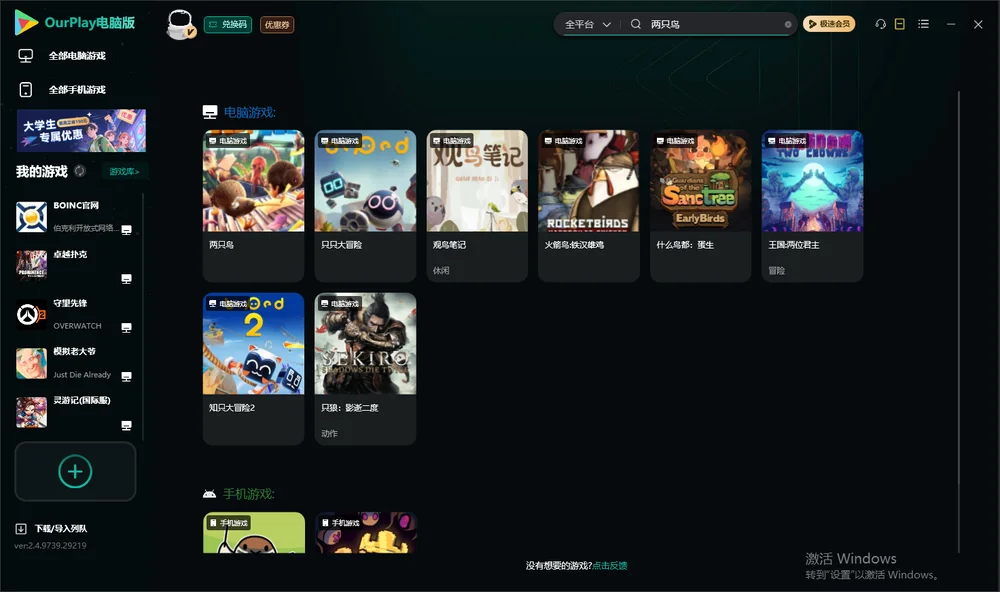This screenshot has width=1000, height=592.
Task: Open the customer service headset icon
Action: point(880,24)
